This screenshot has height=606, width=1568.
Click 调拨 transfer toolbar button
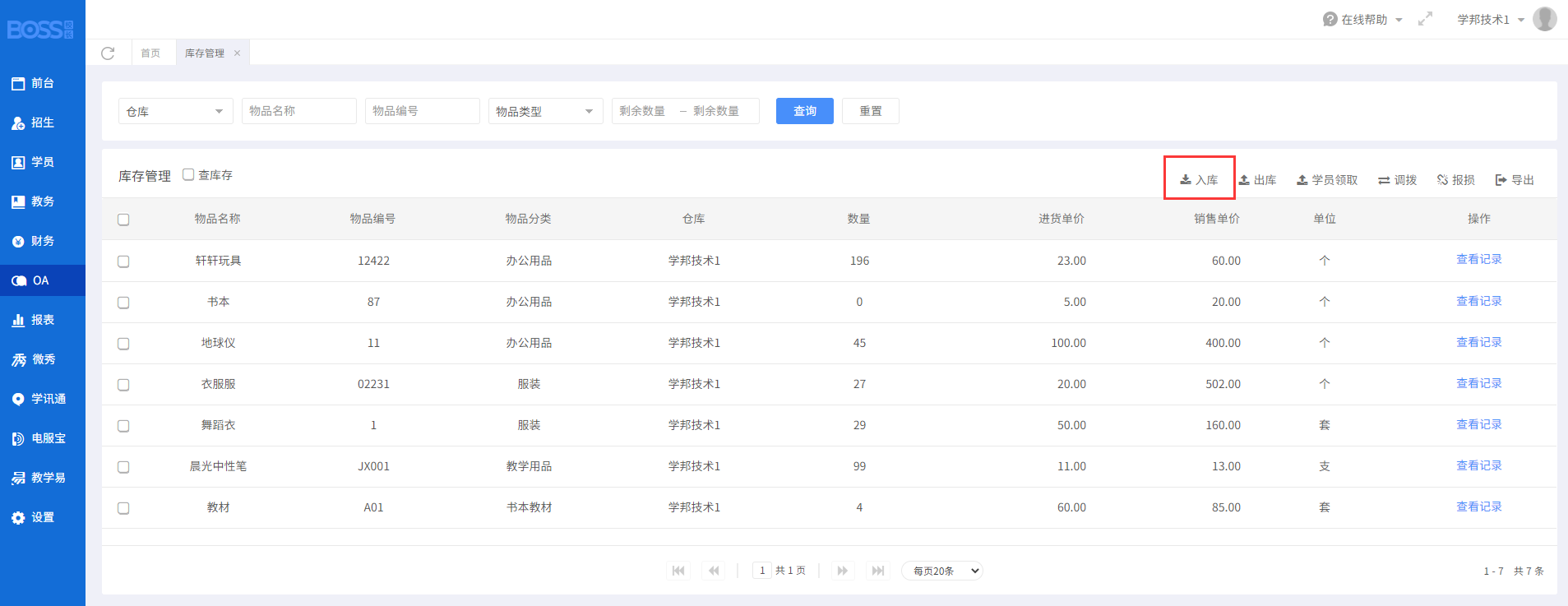pyautogui.click(x=1398, y=180)
